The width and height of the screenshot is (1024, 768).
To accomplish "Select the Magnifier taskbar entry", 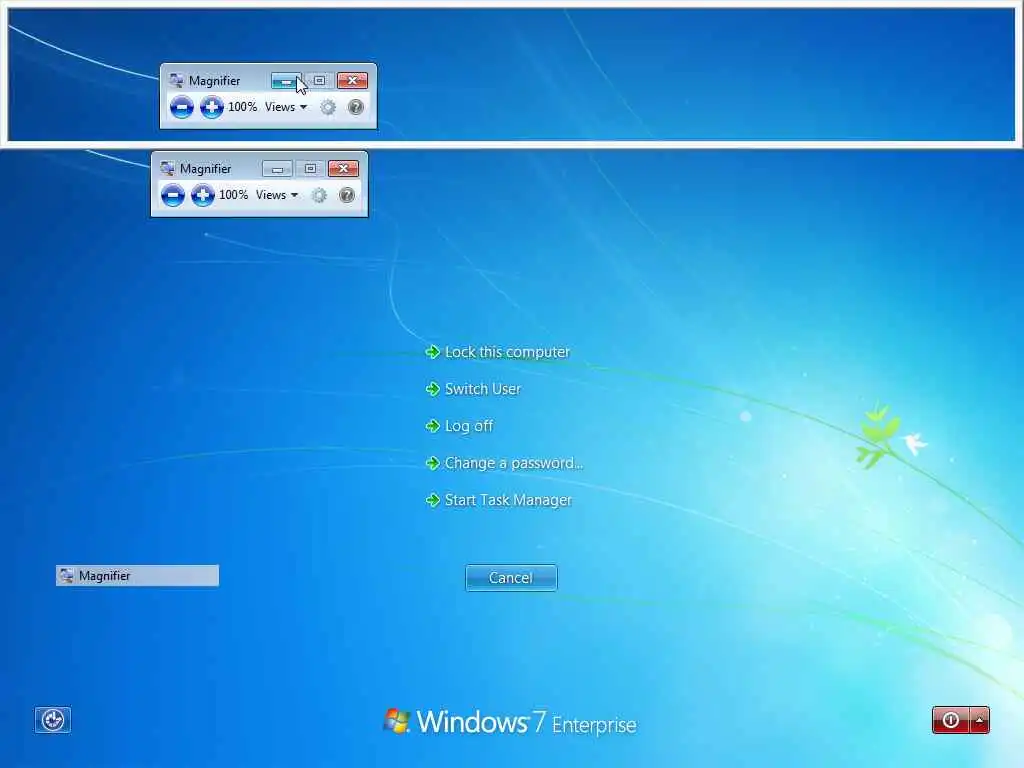I will click(x=137, y=575).
